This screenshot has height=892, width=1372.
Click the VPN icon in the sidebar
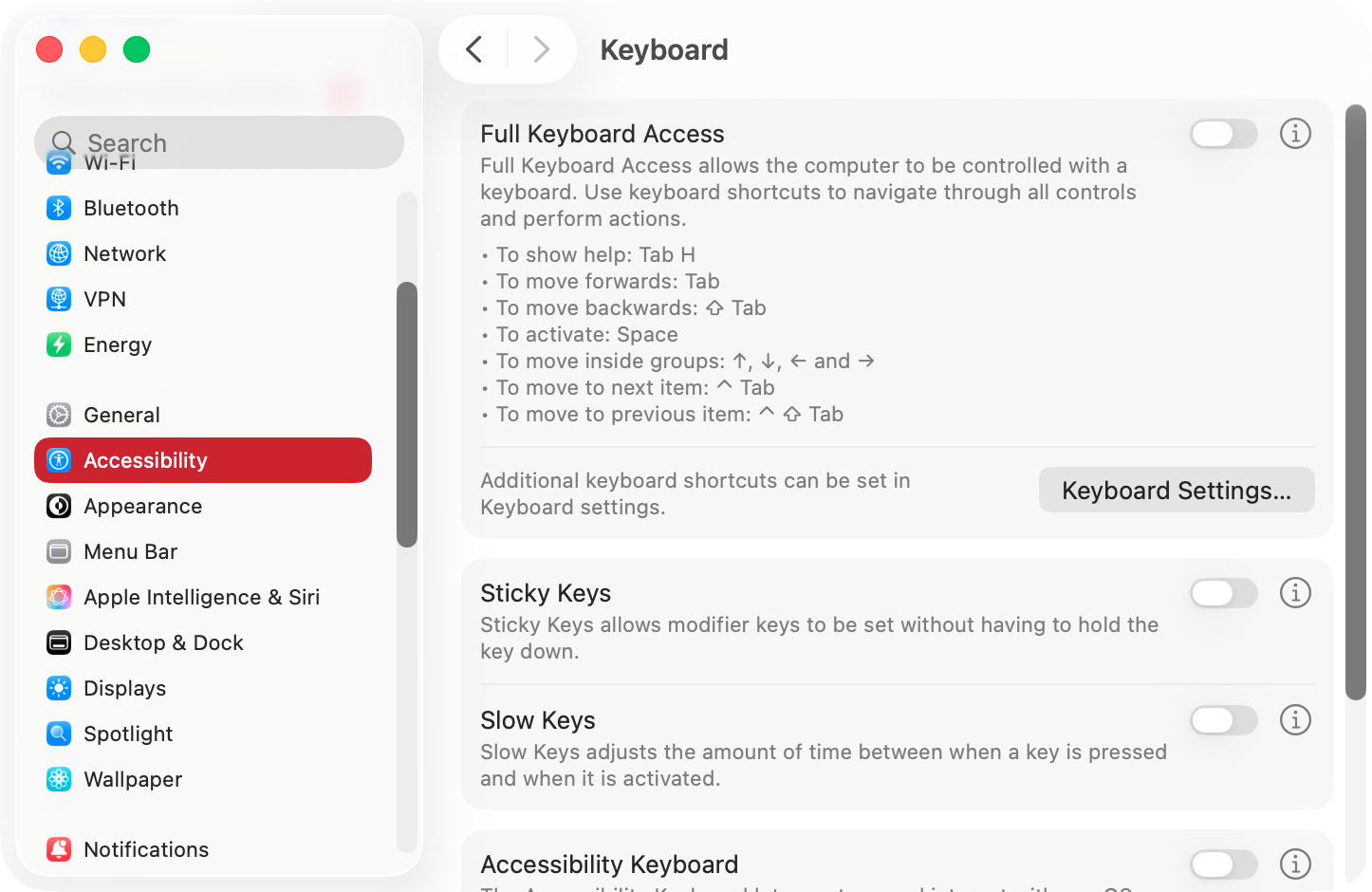(x=59, y=299)
